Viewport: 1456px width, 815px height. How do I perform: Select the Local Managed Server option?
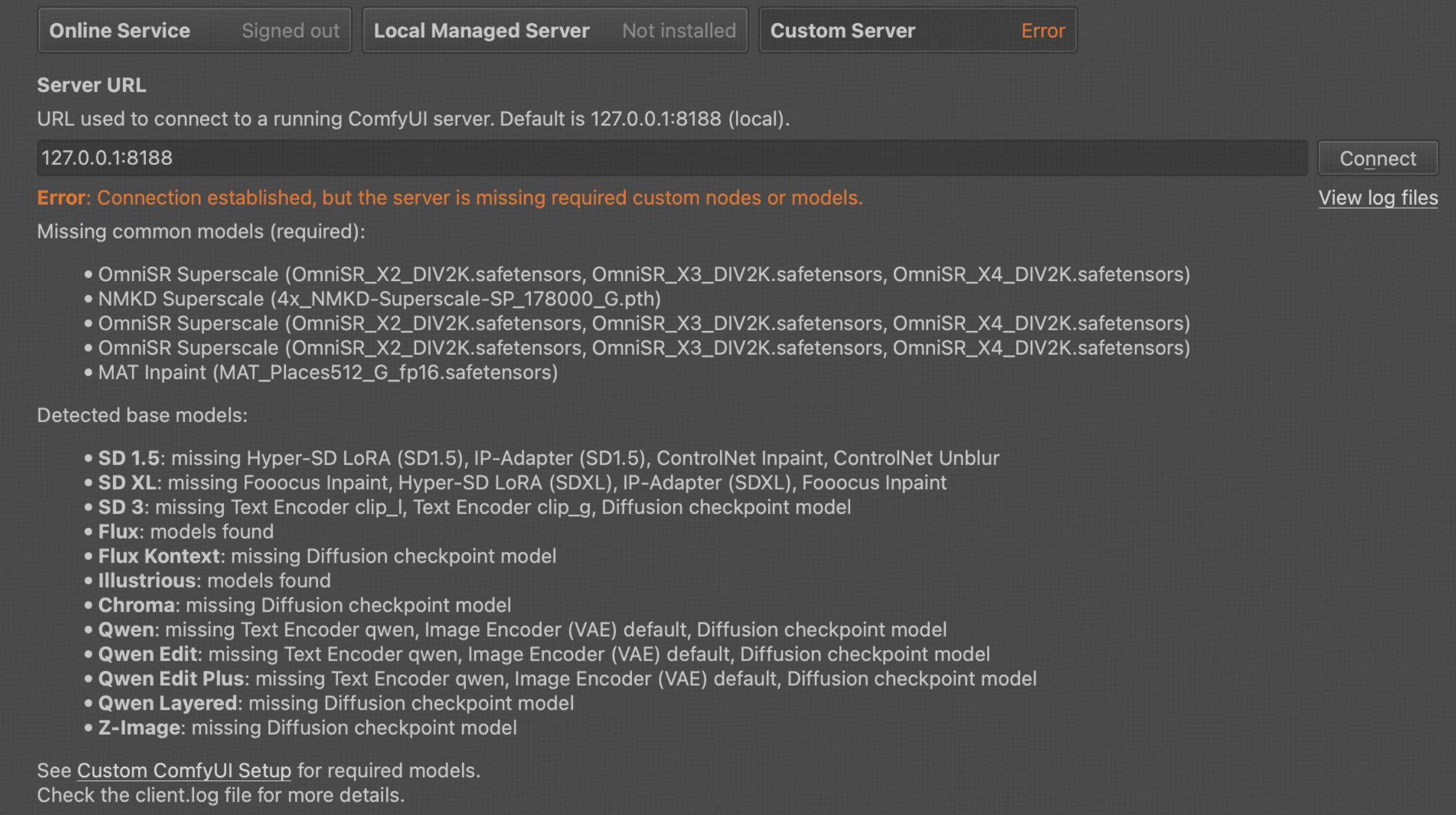[481, 30]
